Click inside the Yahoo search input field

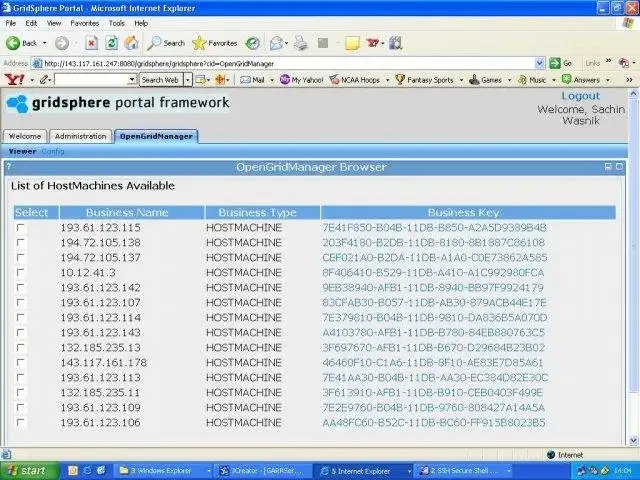tap(91, 80)
